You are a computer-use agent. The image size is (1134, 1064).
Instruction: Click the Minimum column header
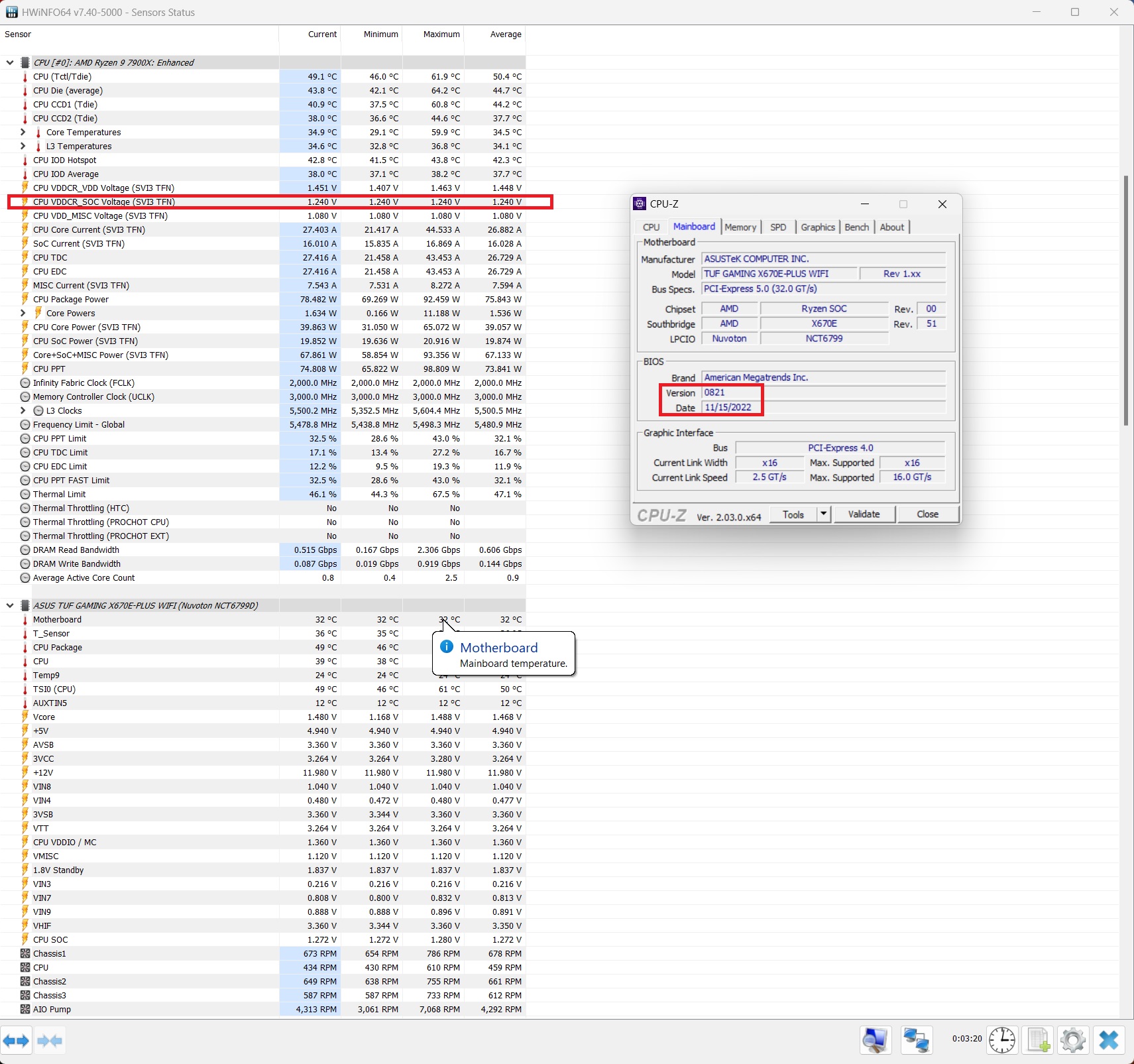(x=372, y=34)
